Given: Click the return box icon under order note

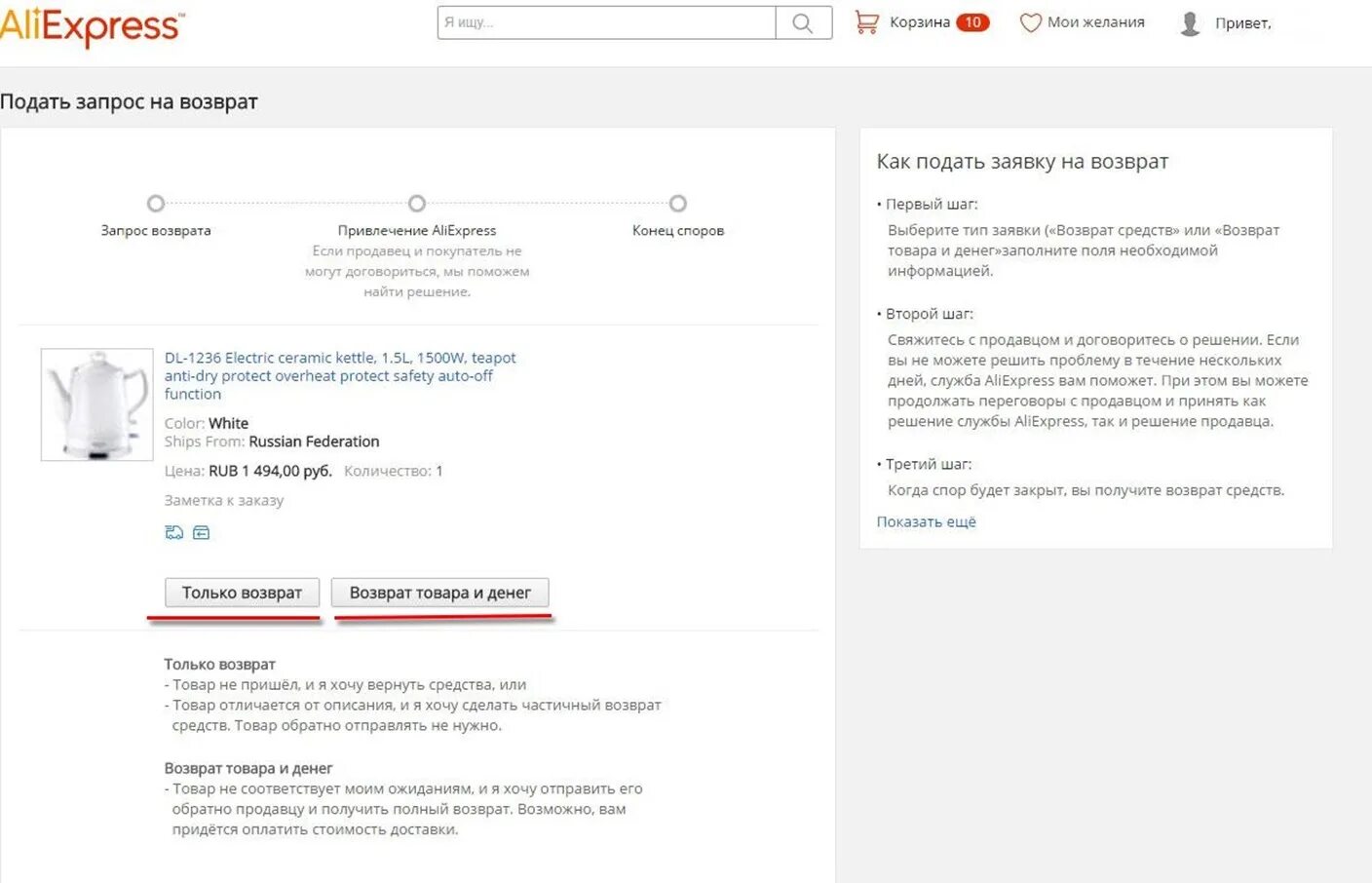Looking at the screenshot, I should [201, 532].
